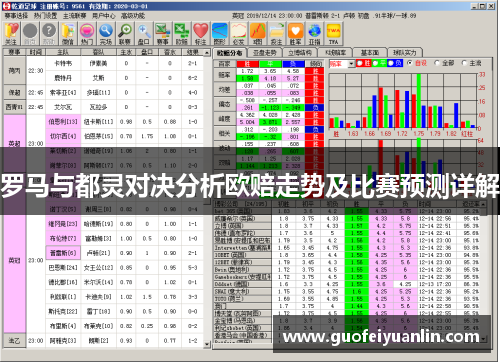
Task: Click the 标注 red heart icon
Action: (201, 33)
